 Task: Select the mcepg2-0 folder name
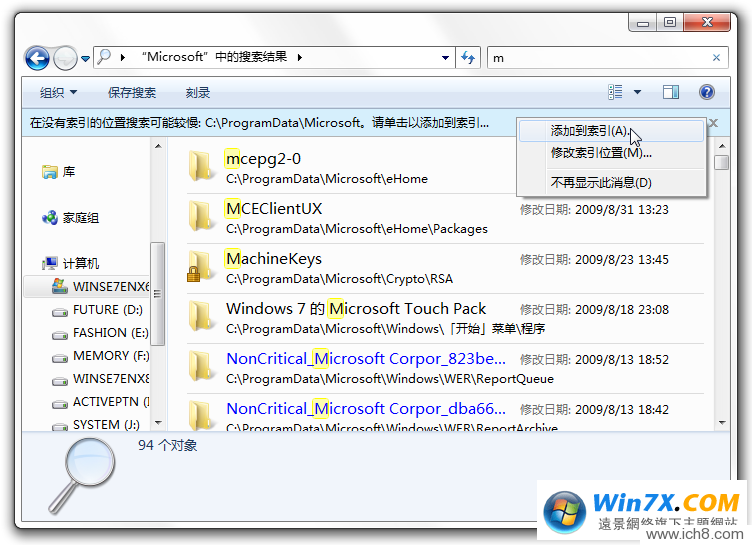pyautogui.click(x=263, y=159)
